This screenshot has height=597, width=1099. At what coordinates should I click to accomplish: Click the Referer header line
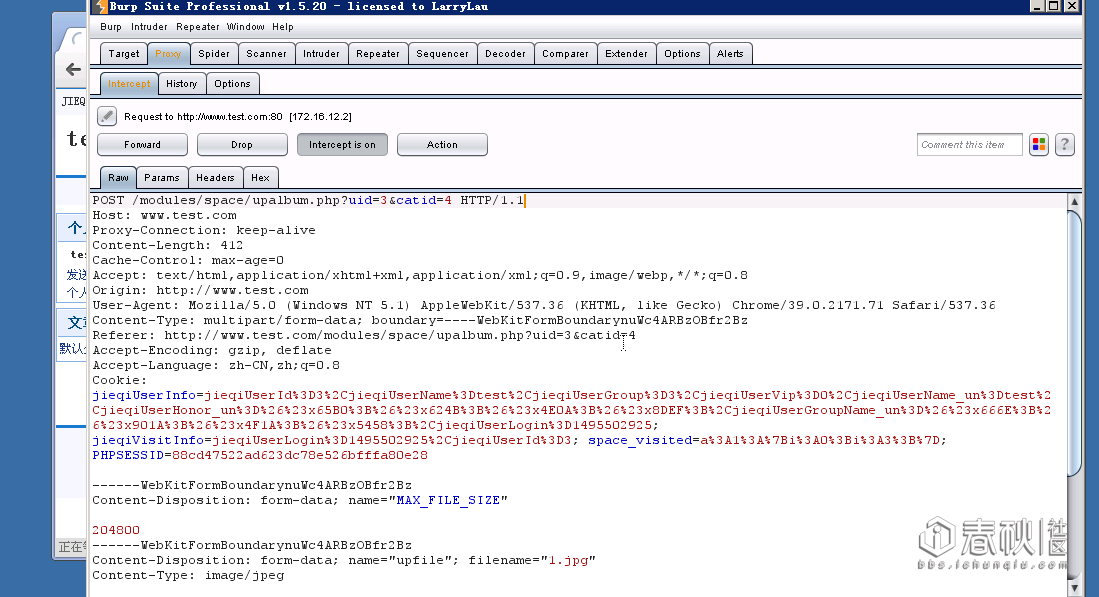pos(364,335)
